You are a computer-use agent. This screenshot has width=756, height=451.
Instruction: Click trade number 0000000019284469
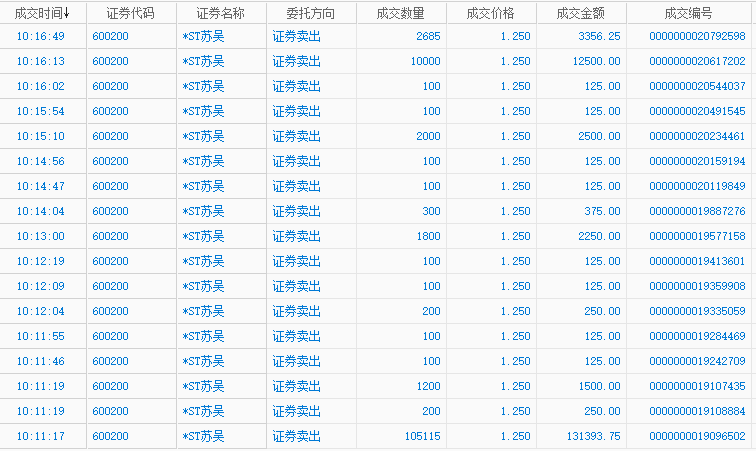coord(697,336)
